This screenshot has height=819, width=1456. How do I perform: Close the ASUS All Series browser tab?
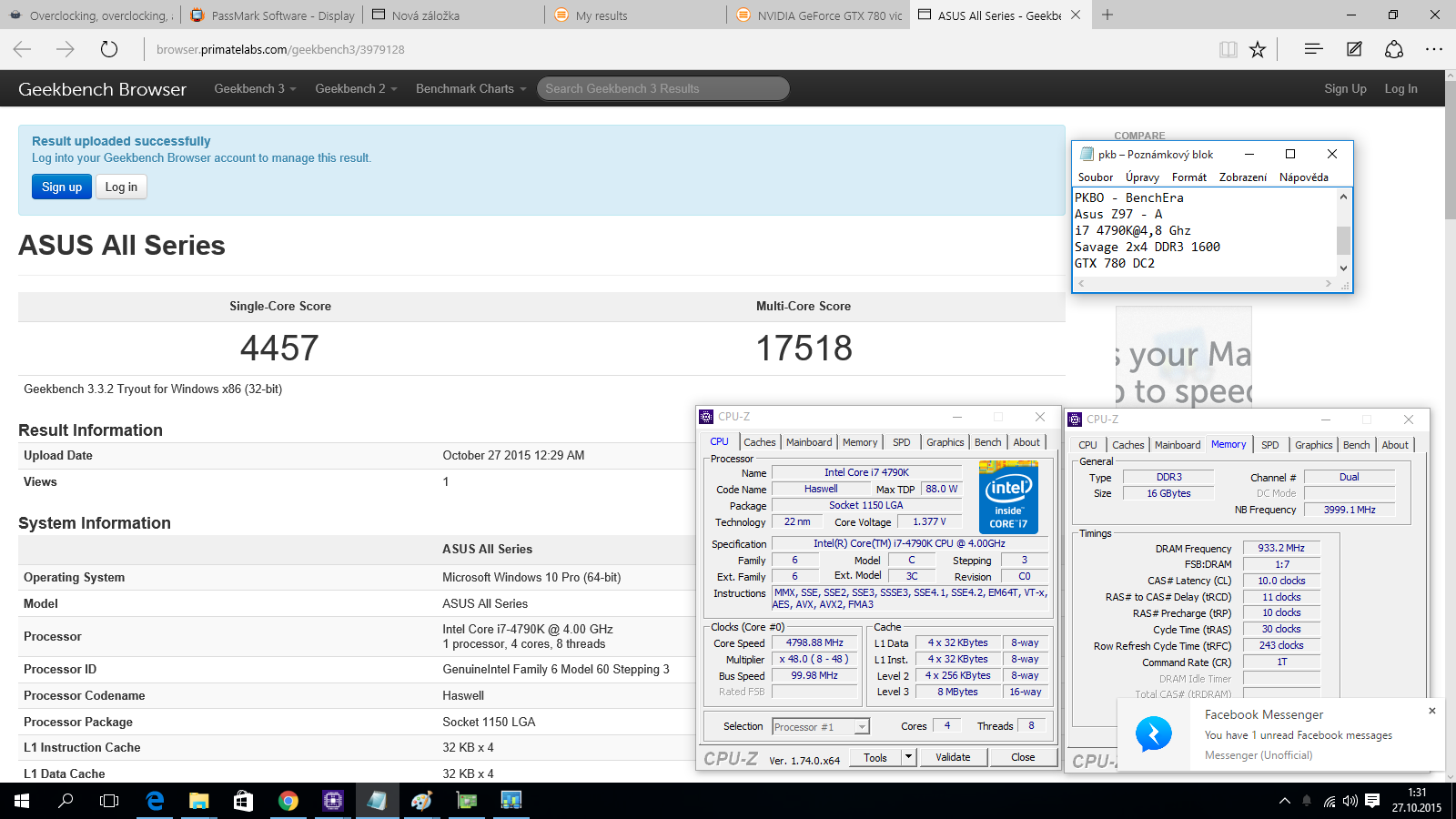point(1076,15)
